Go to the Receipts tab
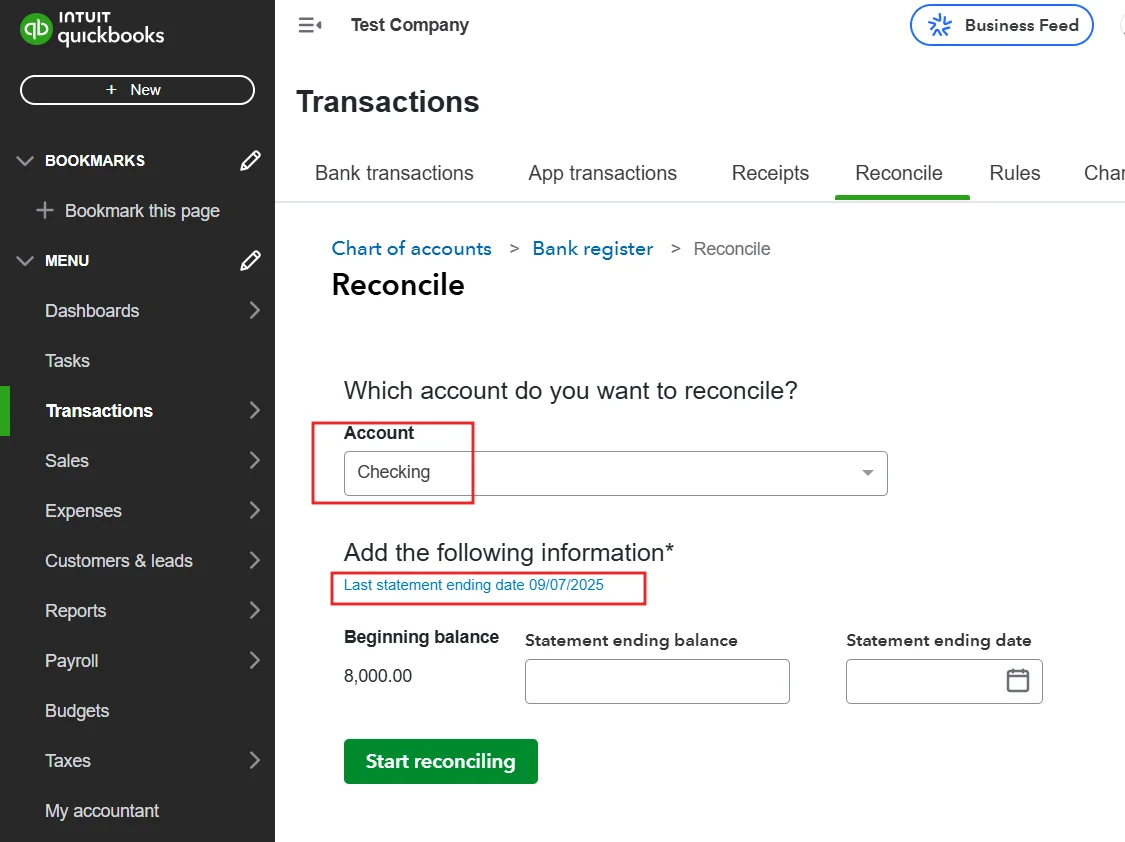1125x842 pixels. (770, 173)
